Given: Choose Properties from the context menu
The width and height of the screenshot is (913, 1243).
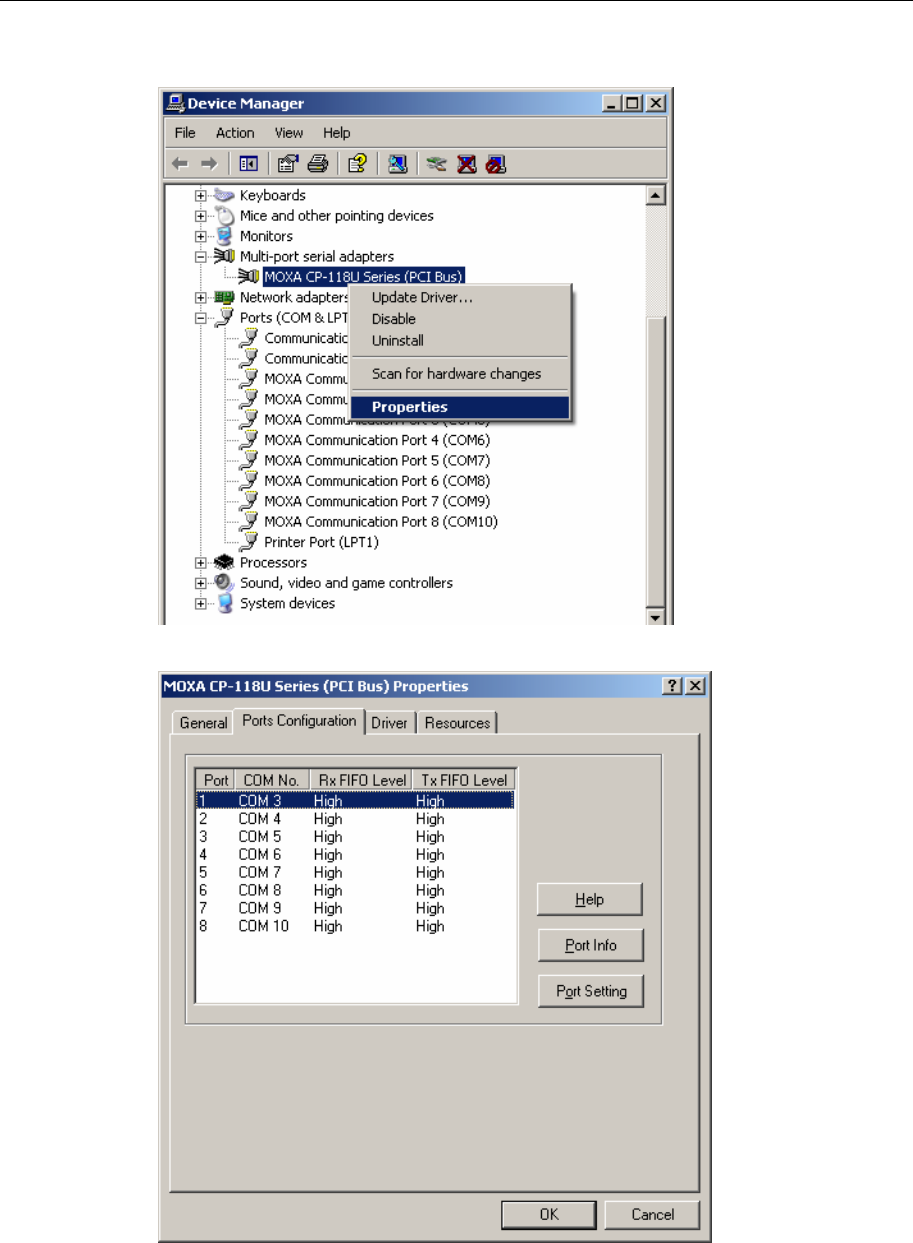Looking at the screenshot, I should click(x=460, y=407).
